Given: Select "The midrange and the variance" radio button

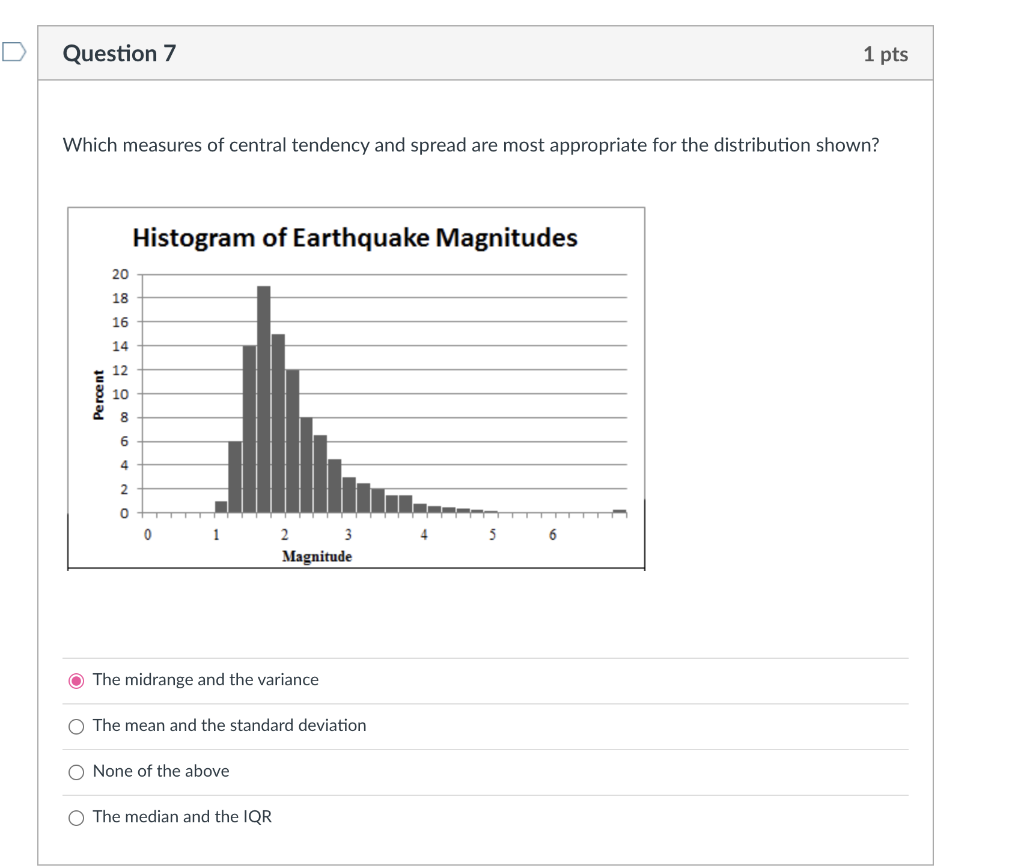Looking at the screenshot, I should pyautogui.click(x=76, y=680).
